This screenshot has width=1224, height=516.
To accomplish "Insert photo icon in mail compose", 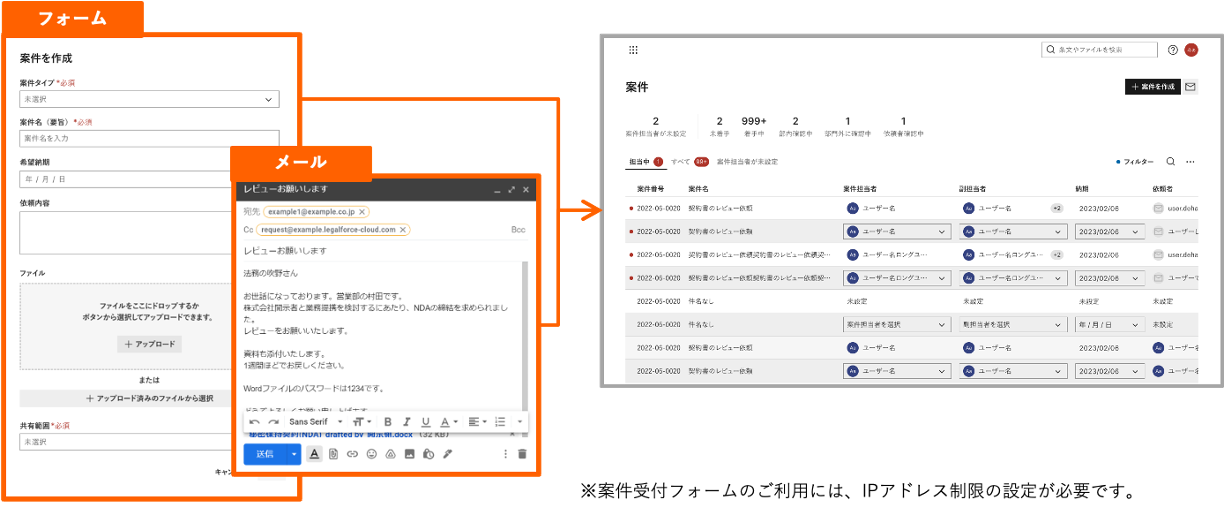I will (409, 454).
